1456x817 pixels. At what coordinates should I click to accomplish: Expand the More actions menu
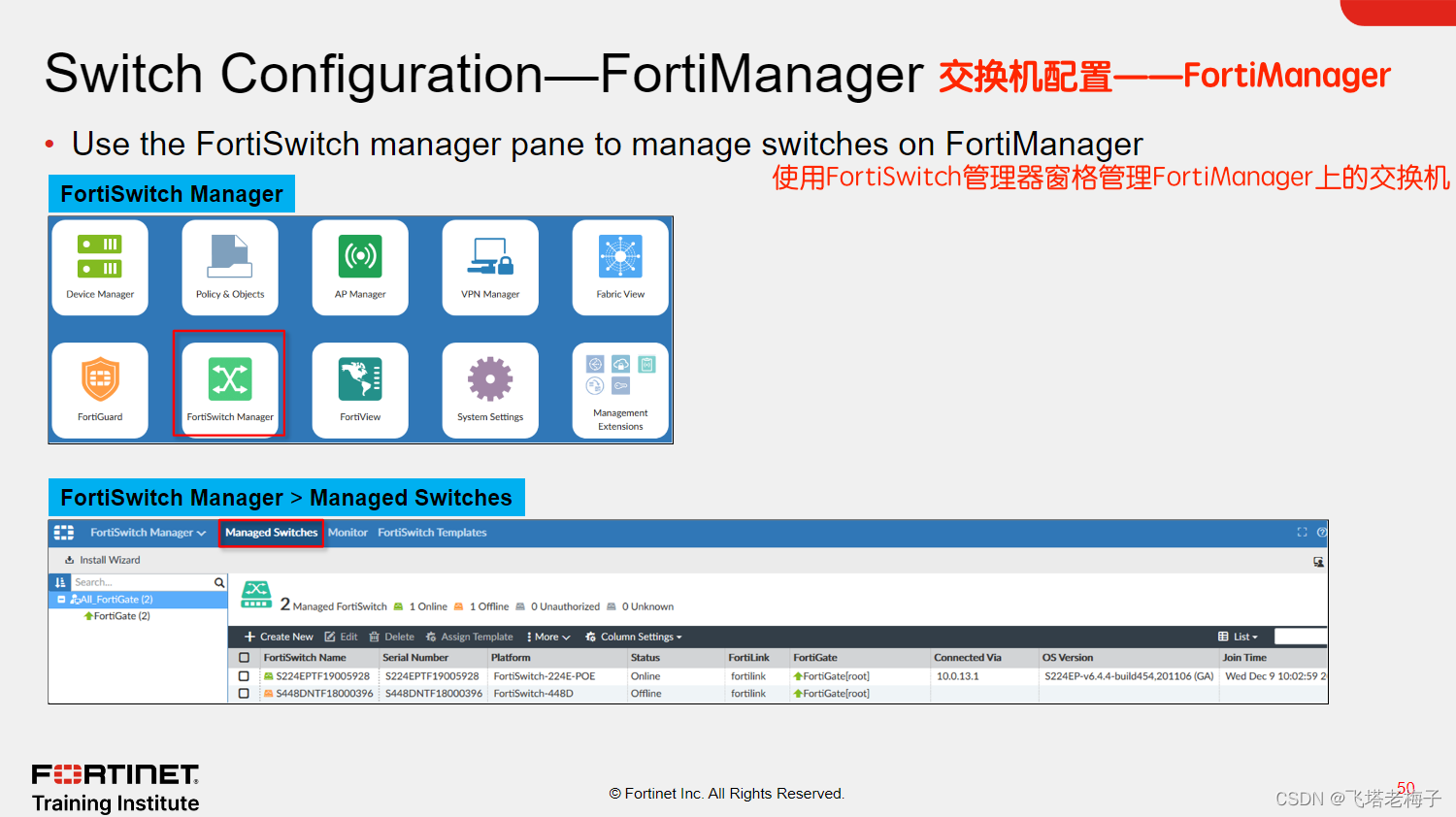point(547,637)
